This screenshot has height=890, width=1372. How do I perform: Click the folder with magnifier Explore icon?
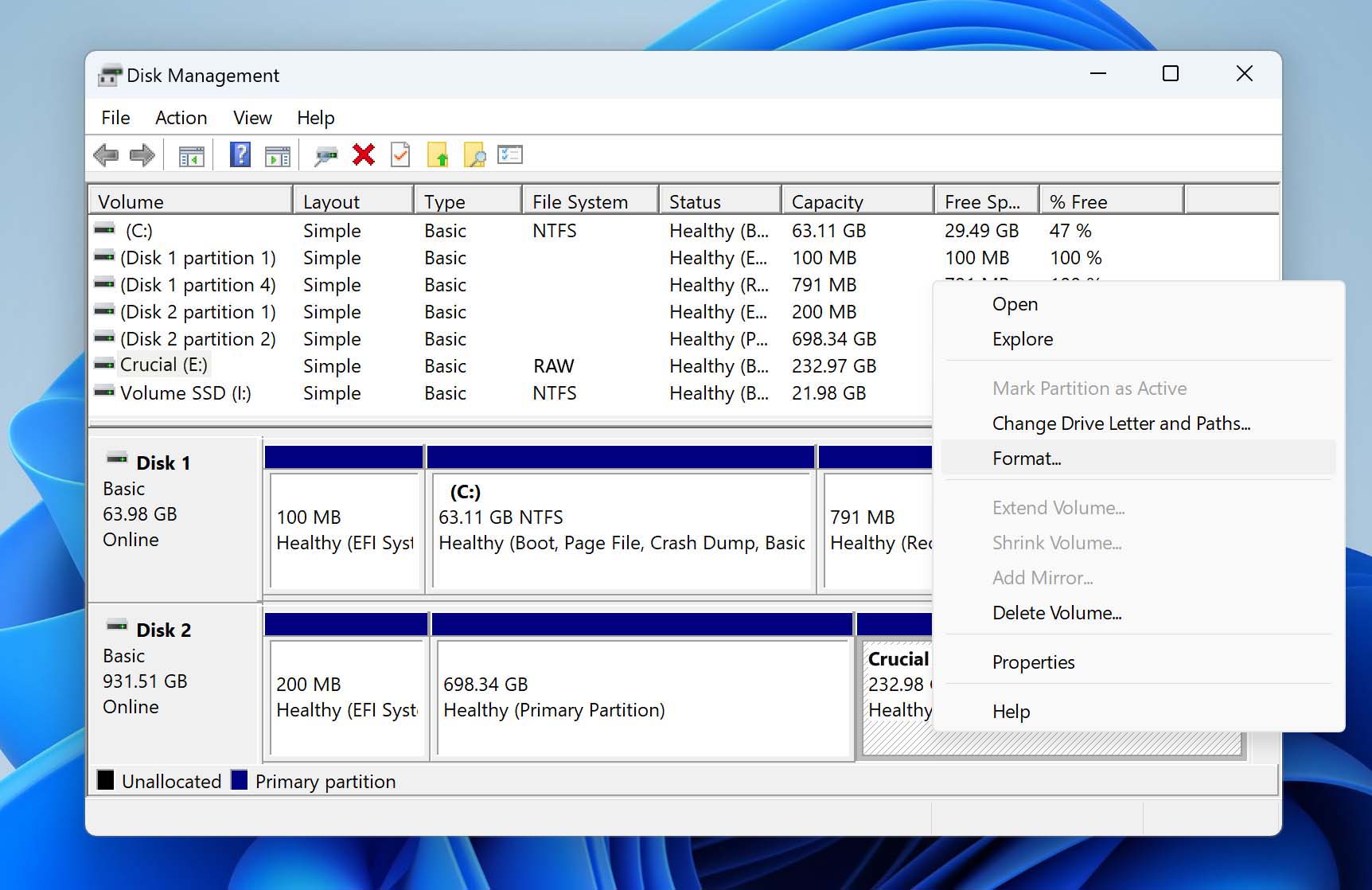[x=474, y=154]
